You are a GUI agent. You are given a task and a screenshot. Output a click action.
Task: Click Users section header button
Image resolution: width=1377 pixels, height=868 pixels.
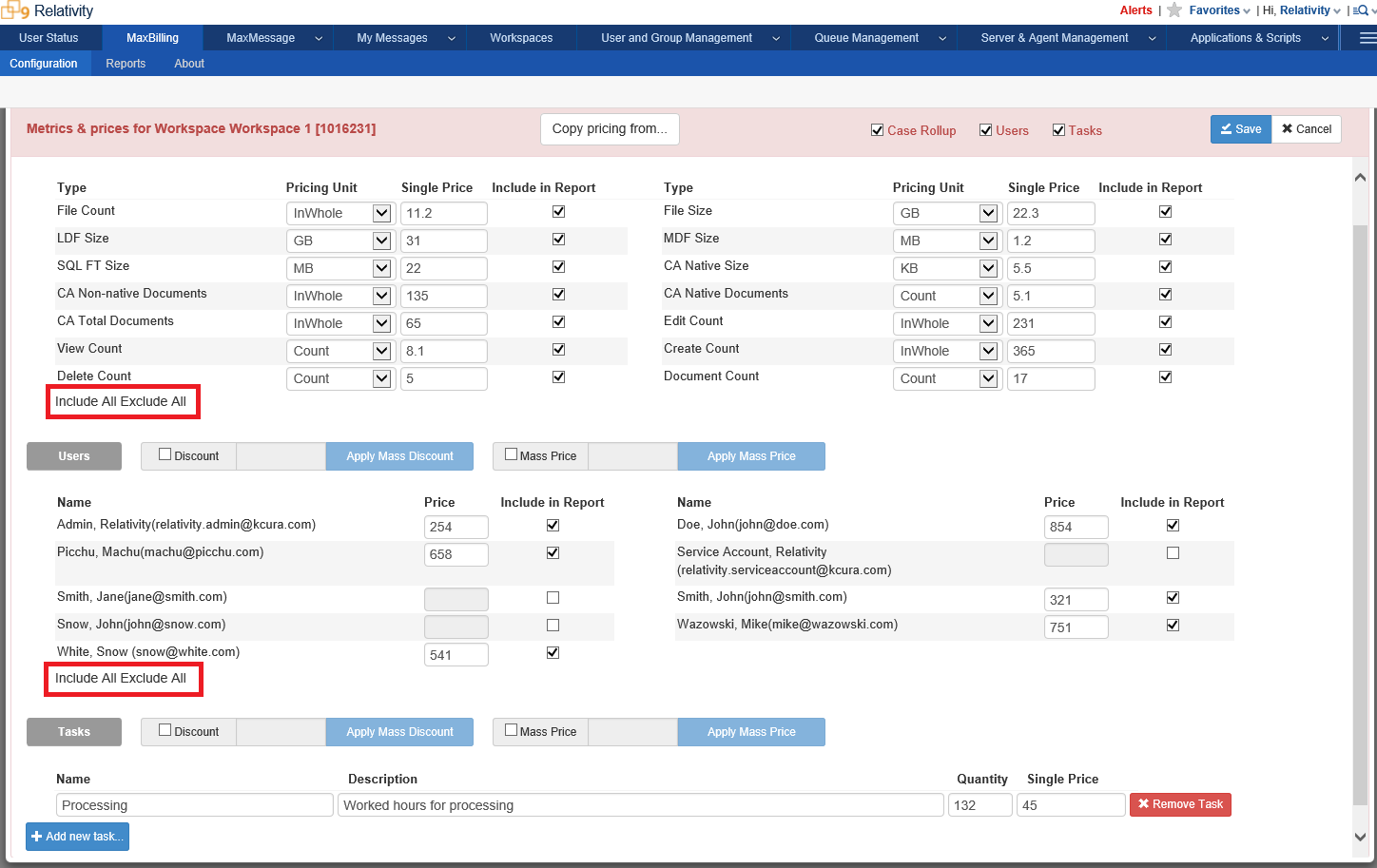74,456
